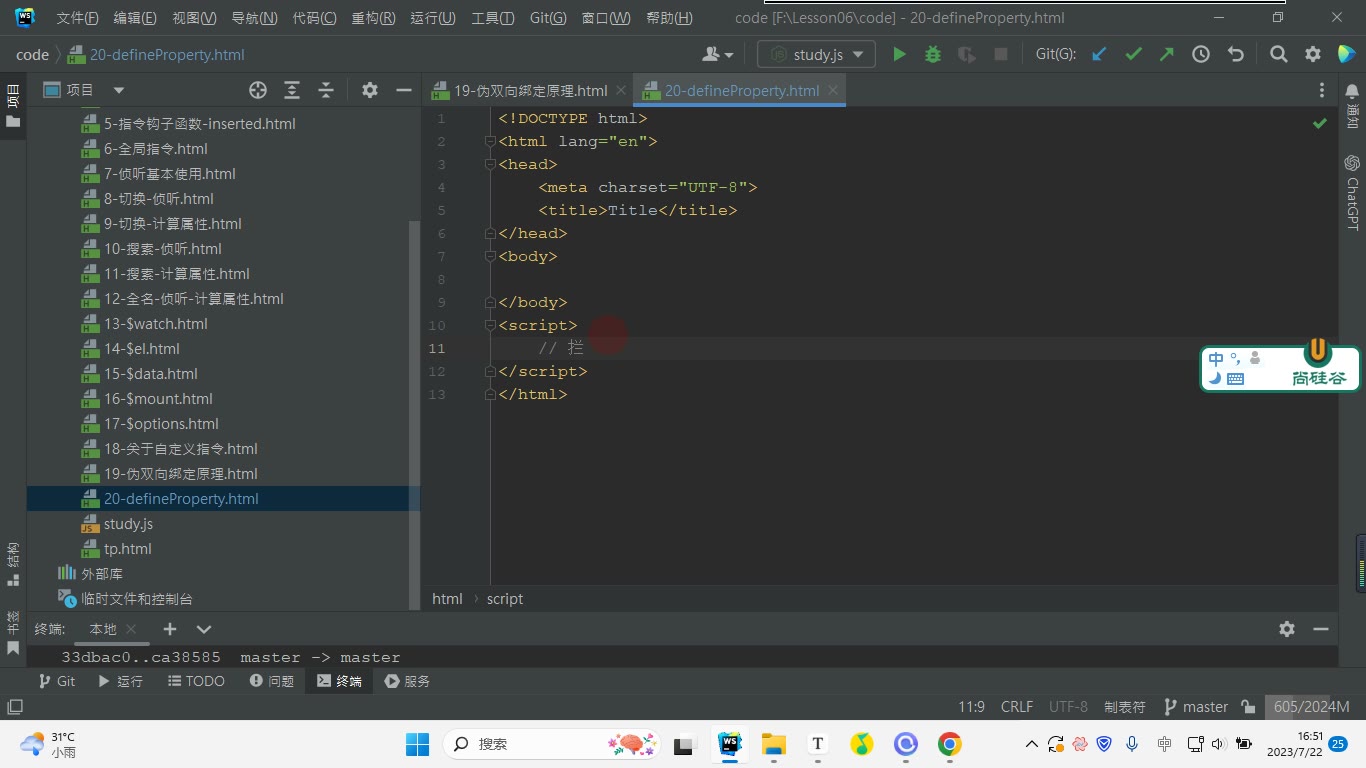Image resolution: width=1366 pixels, height=768 pixels.
Task: Toggle the 终端 tool window button
Action: pos(339,681)
